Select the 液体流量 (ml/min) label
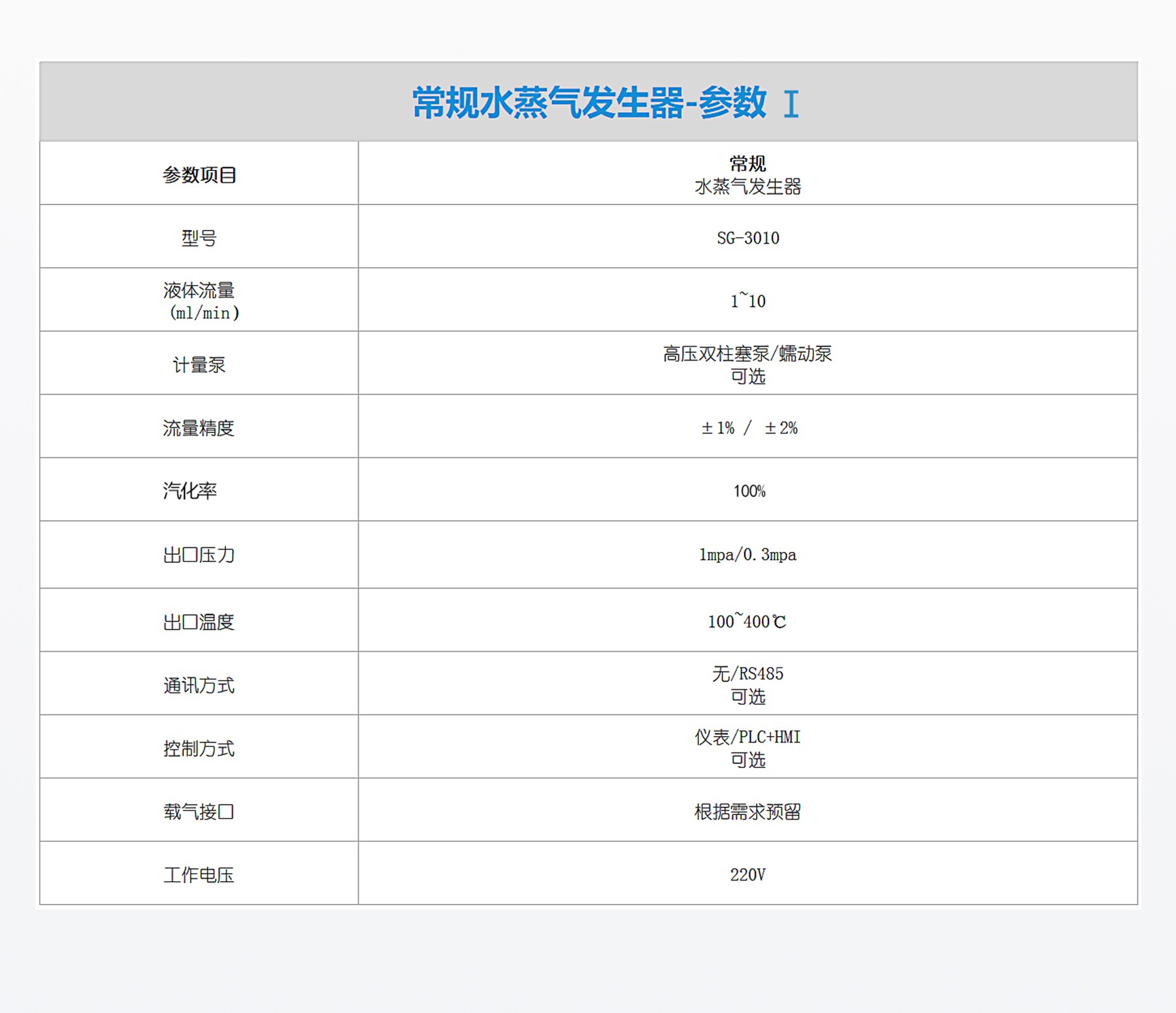This screenshot has width=1176, height=1013. [199, 301]
